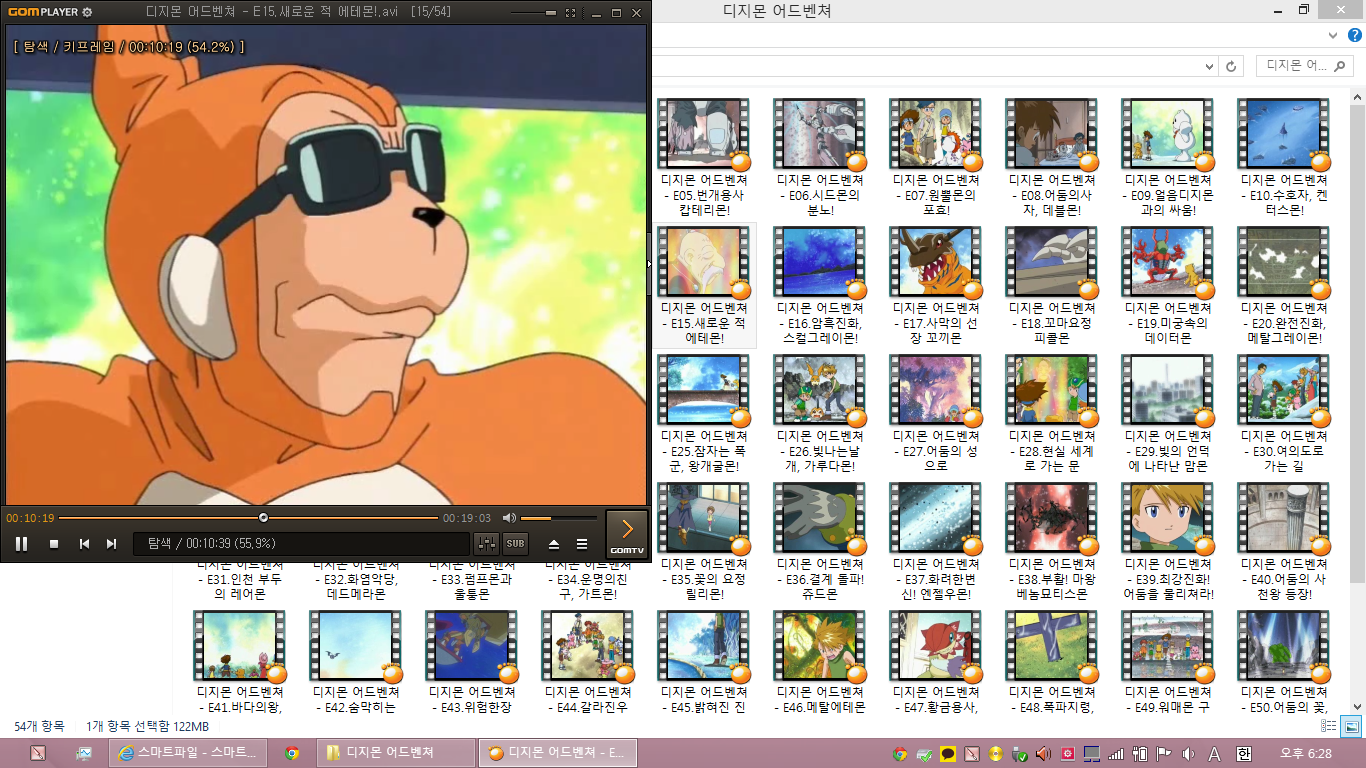Viewport: 1366px width, 768px height.
Task: Select video E15.새로운 적 에테몬!
Action: point(704,286)
